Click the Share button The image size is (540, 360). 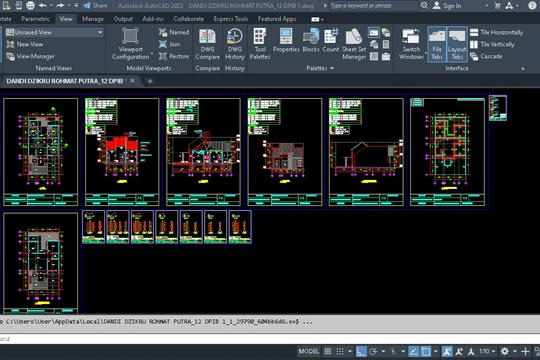(x=95, y=6)
